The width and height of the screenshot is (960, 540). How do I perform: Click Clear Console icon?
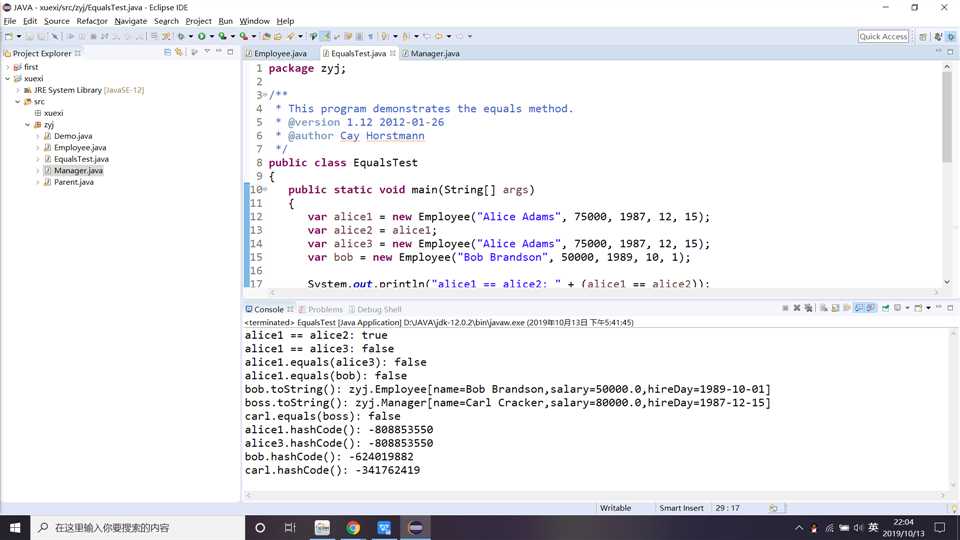(823, 308)
